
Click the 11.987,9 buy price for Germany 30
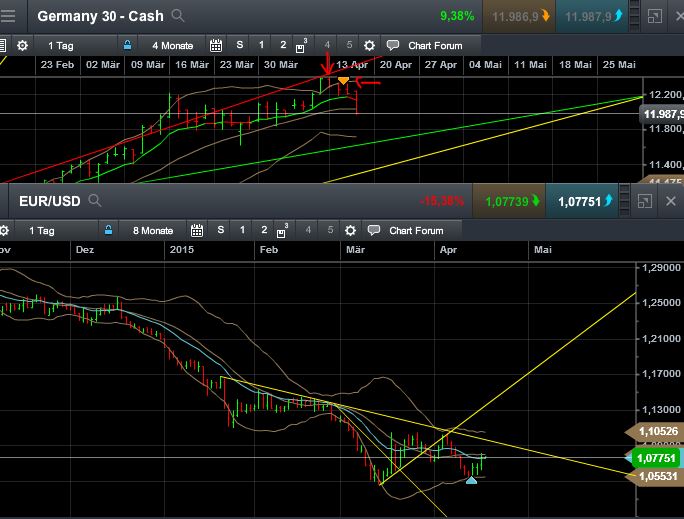coord(592,17)
